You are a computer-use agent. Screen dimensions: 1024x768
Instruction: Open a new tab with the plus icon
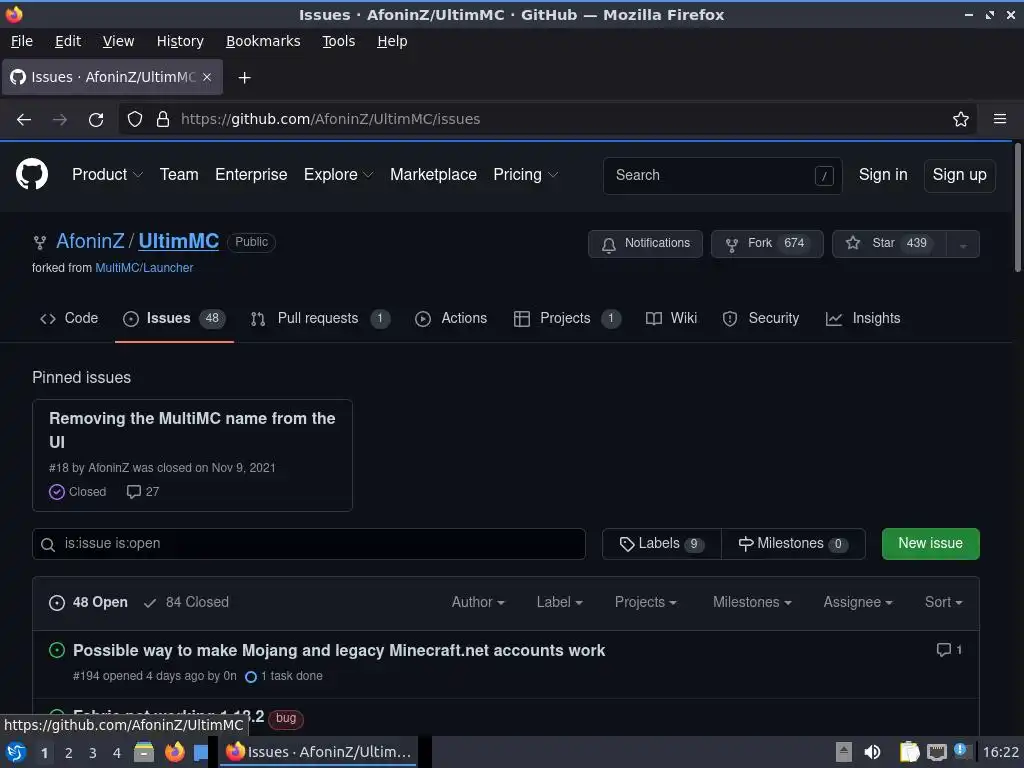tap(244, 78)
